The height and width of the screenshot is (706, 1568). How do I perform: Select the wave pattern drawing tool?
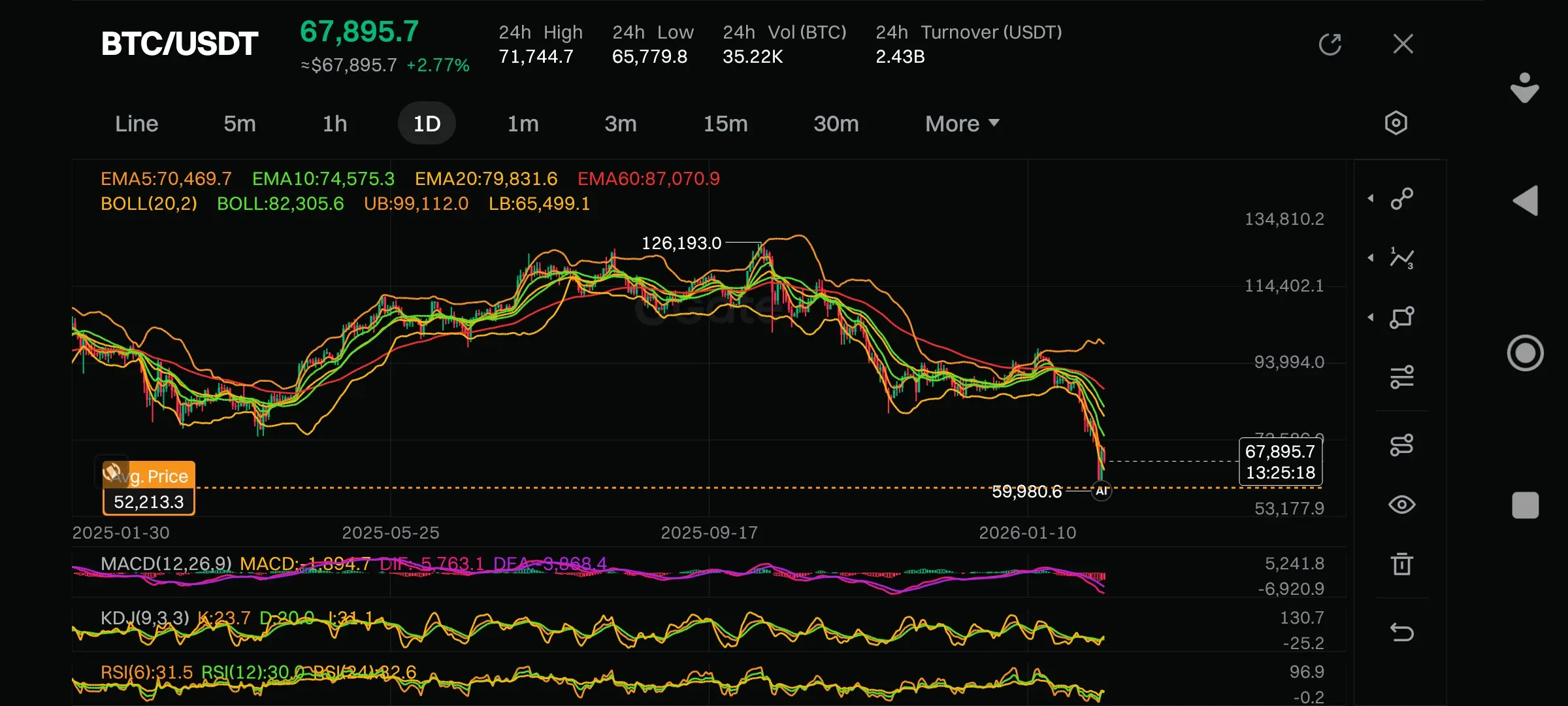[1401, 258]
